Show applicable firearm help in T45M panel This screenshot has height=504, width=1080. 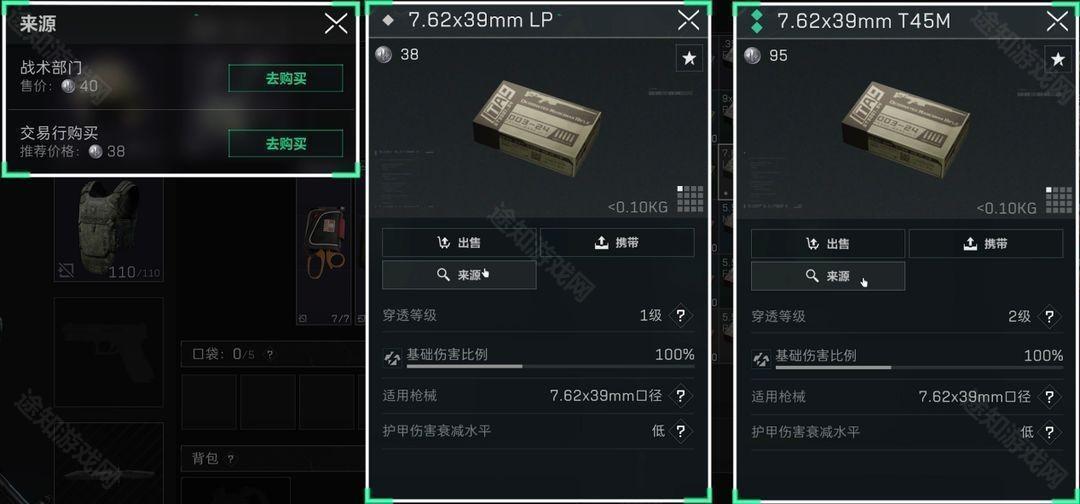click(1049, 397)
